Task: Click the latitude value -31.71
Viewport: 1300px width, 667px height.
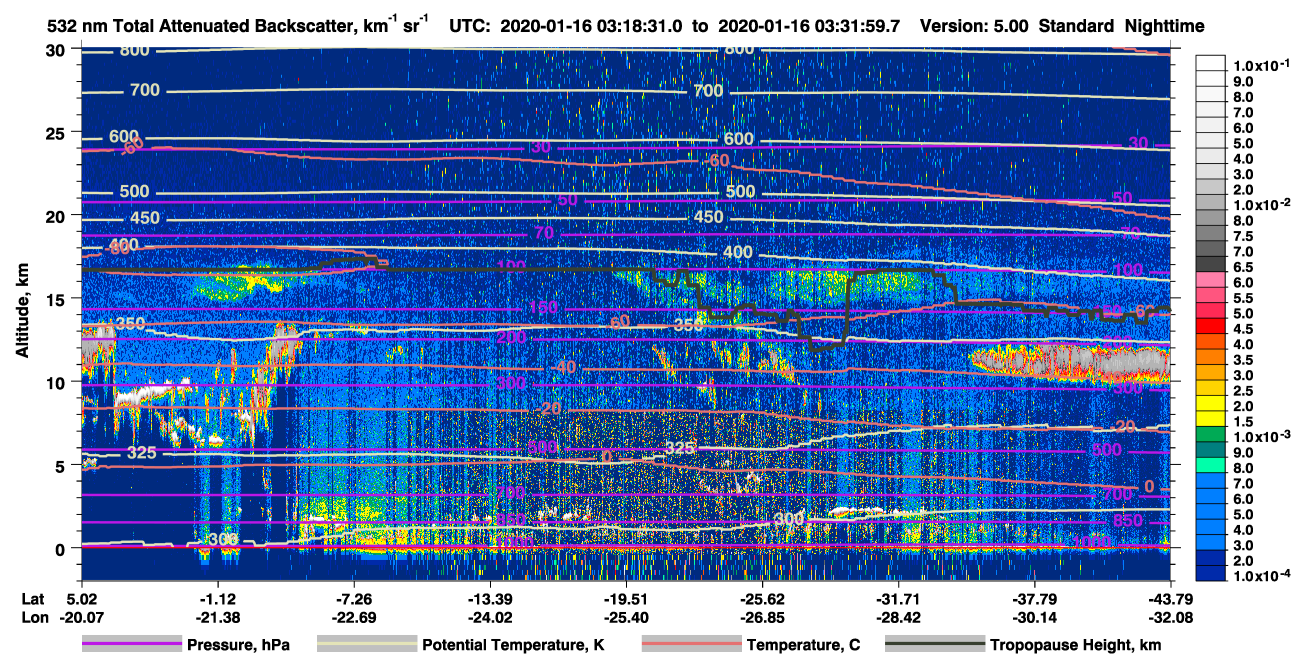Action: 898,598
